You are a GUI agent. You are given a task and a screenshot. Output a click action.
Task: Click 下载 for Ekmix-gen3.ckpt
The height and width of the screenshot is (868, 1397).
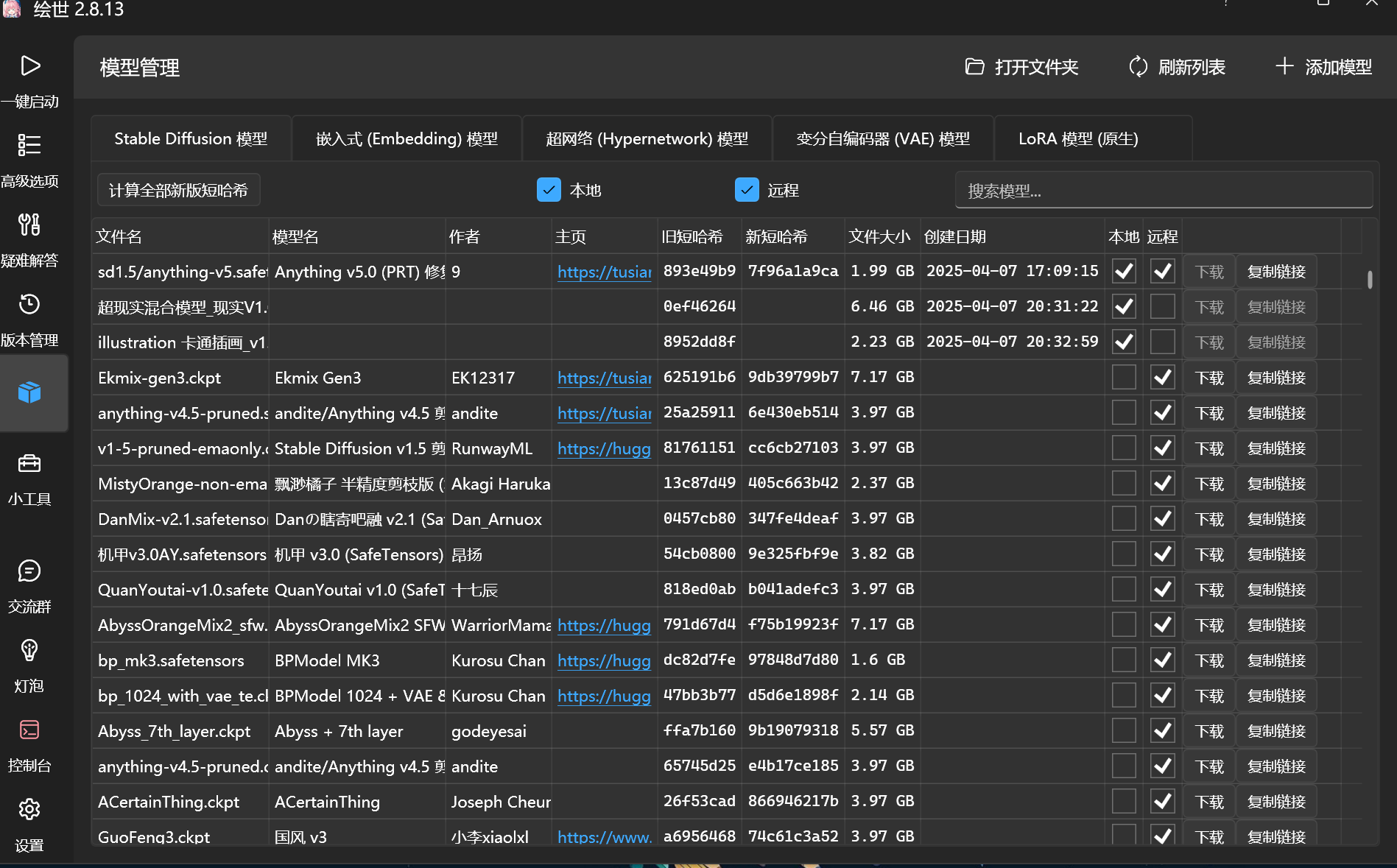tap(1208, 378)
